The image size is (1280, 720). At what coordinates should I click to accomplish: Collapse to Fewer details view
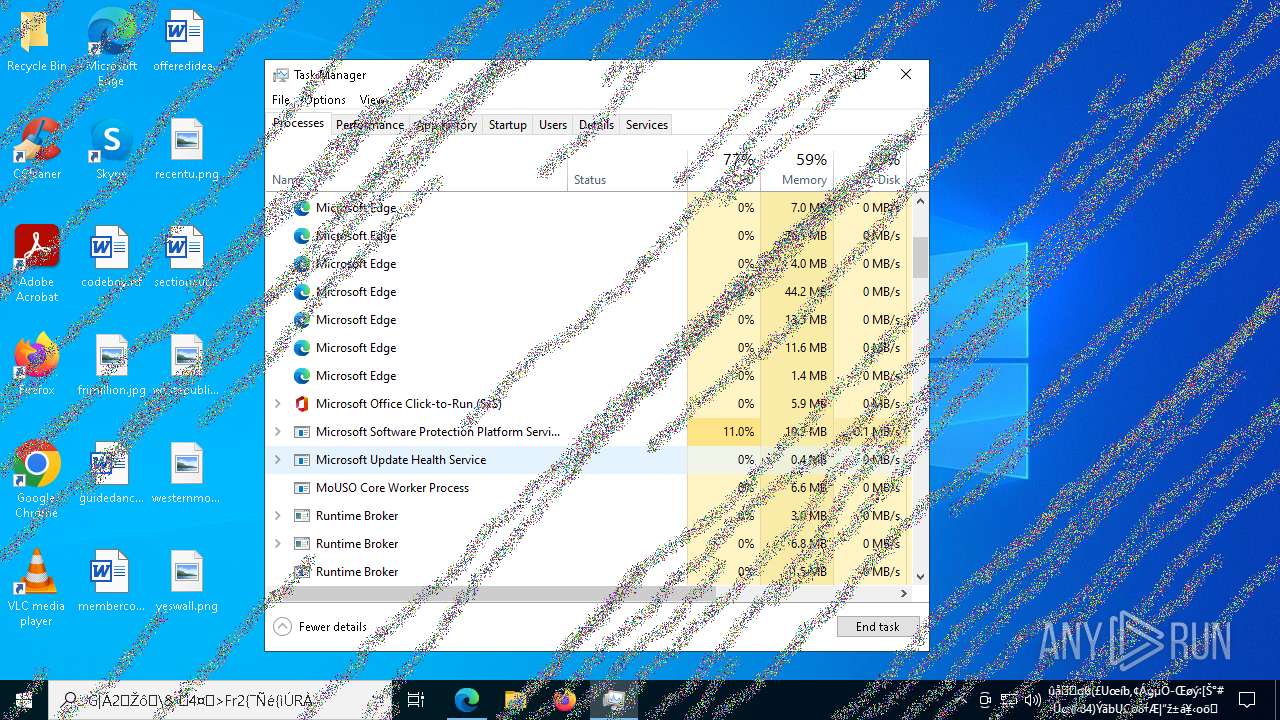tap(320, 627)
